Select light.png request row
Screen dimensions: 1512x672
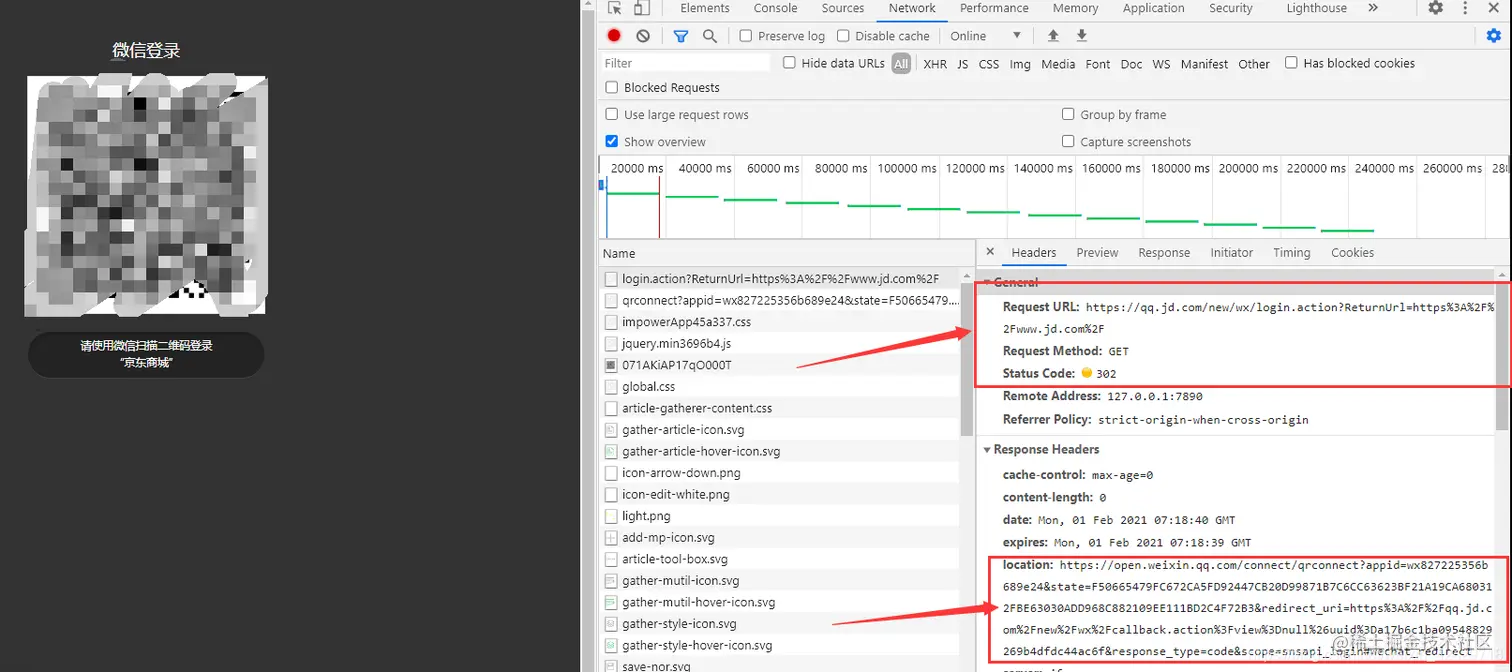(780, 516)
